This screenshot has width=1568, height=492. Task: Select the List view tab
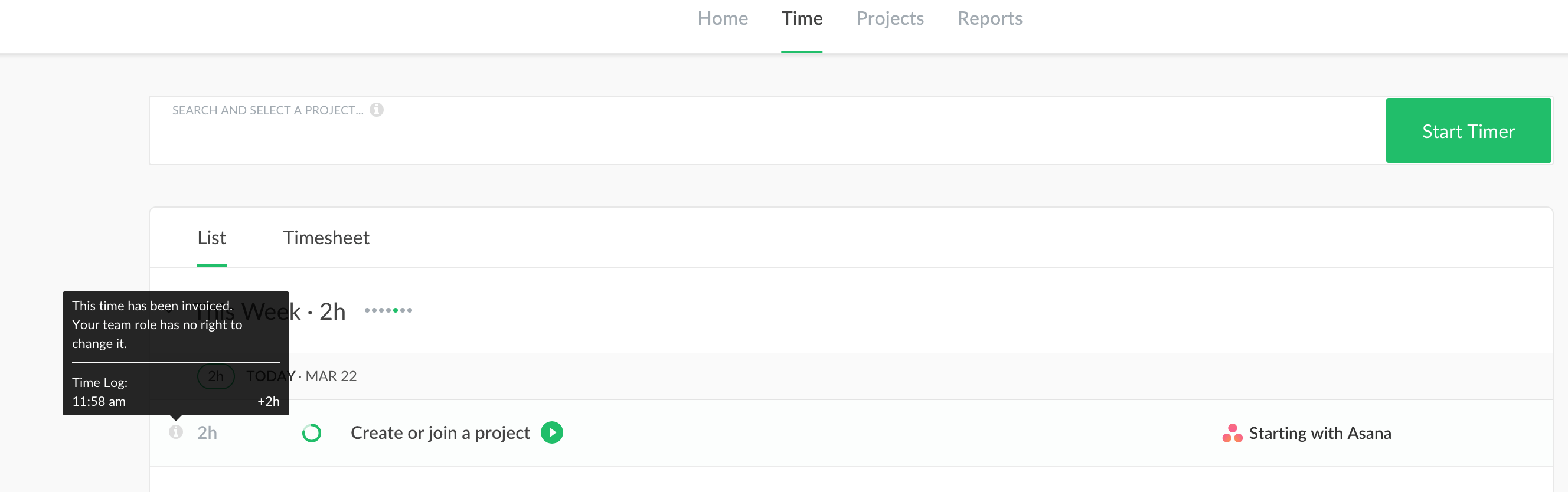coord(211,238)
